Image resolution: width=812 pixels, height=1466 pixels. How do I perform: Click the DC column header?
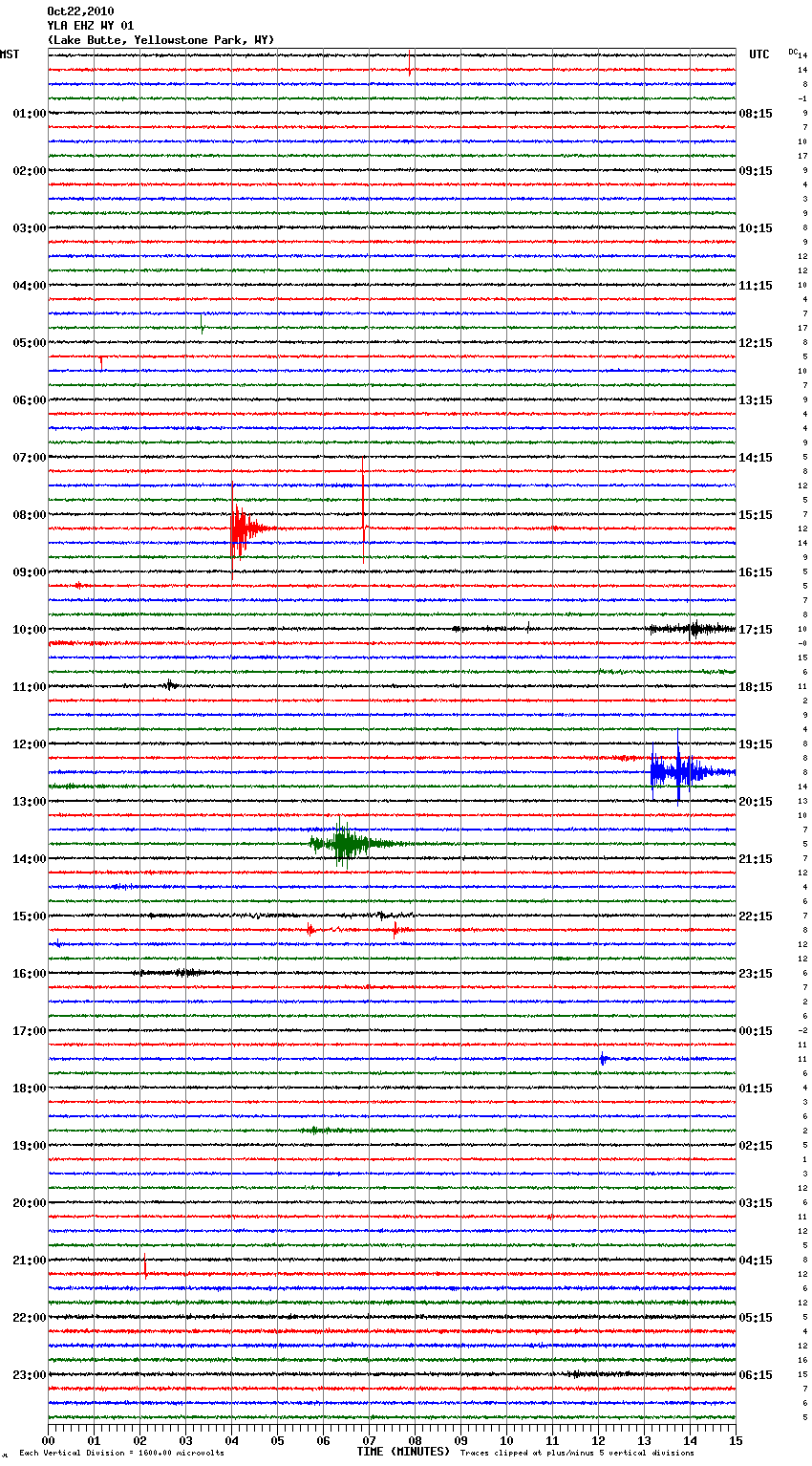[793, 51]
